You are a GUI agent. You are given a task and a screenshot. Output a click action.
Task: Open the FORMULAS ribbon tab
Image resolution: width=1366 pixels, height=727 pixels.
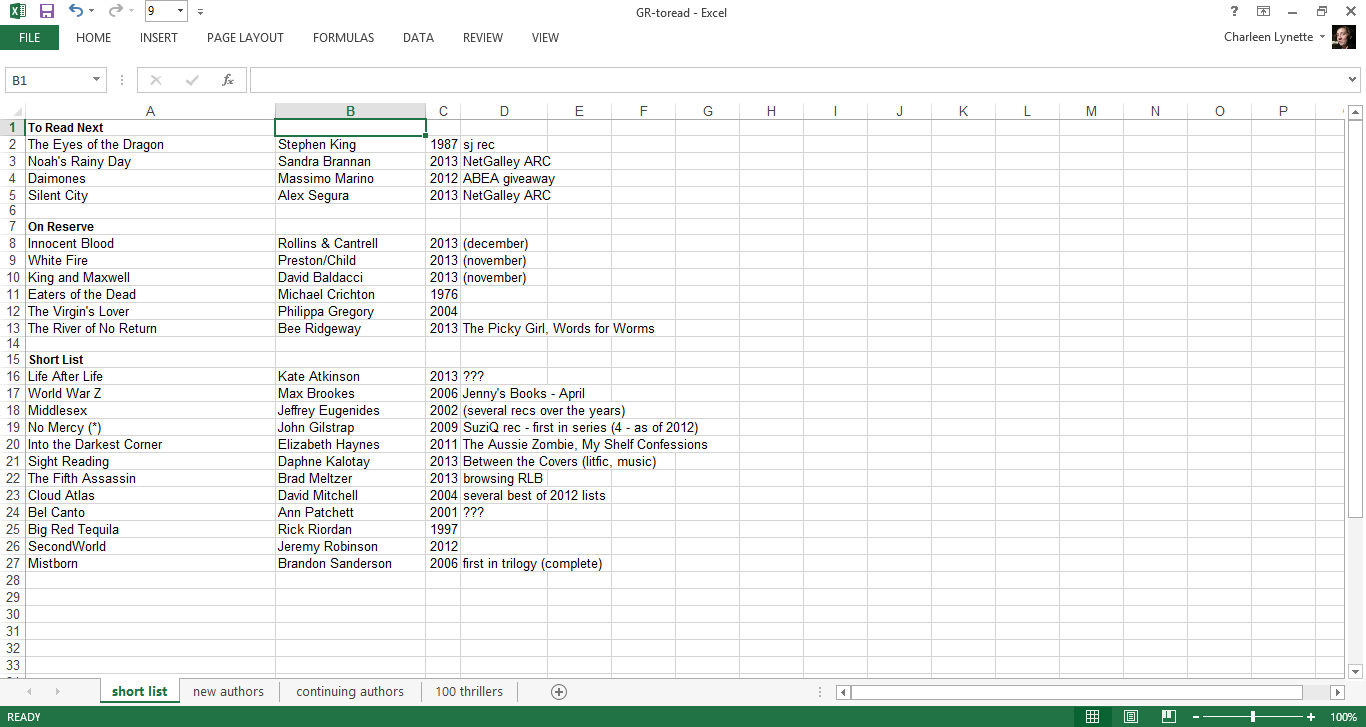[343, 38]
